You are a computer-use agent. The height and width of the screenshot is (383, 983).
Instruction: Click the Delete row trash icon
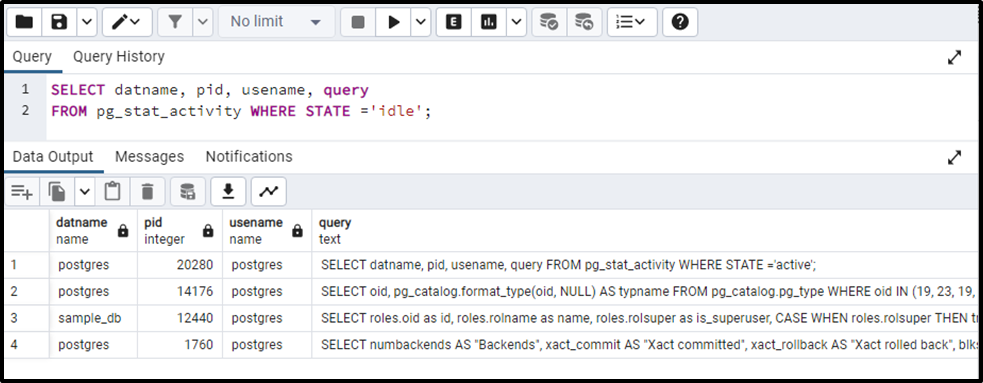(x=147, y=192)
